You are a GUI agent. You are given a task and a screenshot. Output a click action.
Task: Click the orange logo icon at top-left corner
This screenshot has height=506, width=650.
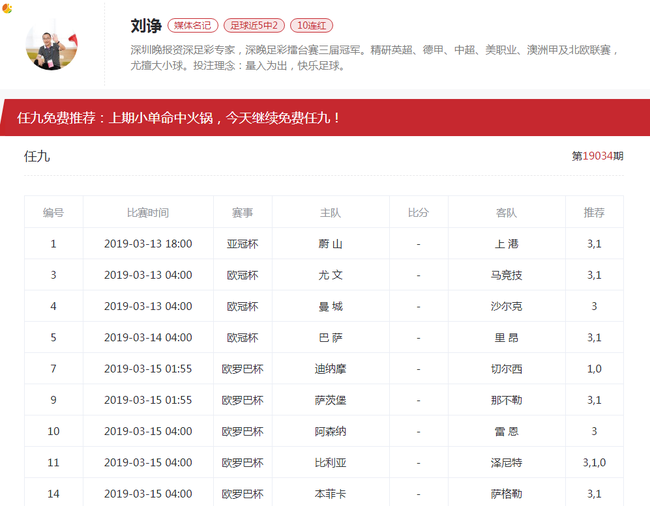point(7,8)
